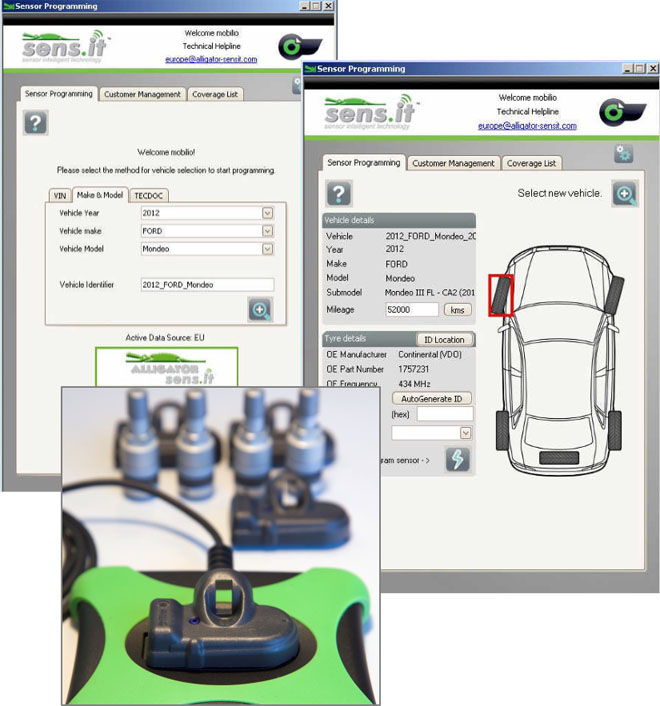Select Sensor Programming tab in back window
The height and width of the screenshot is (706, 660).
59,94
